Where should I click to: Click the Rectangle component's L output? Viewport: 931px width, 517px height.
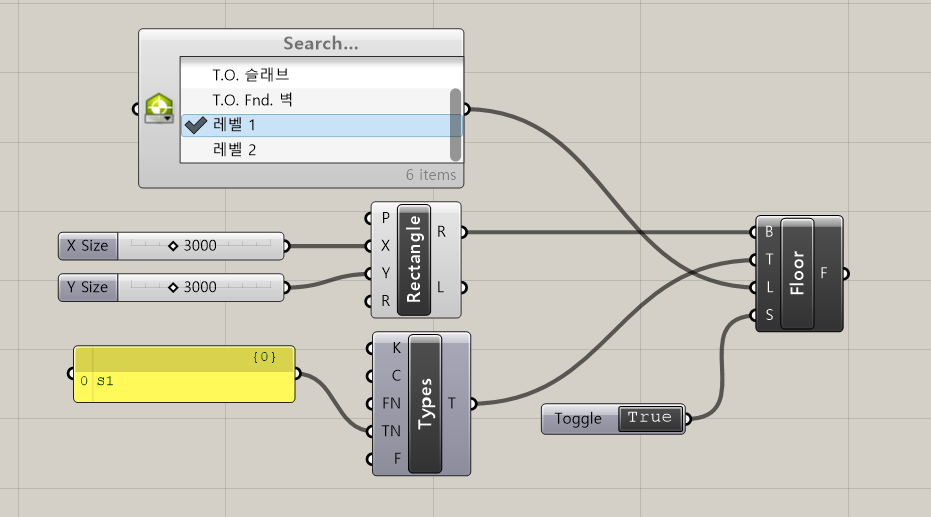pyautogui.click(x=442, y=287)
